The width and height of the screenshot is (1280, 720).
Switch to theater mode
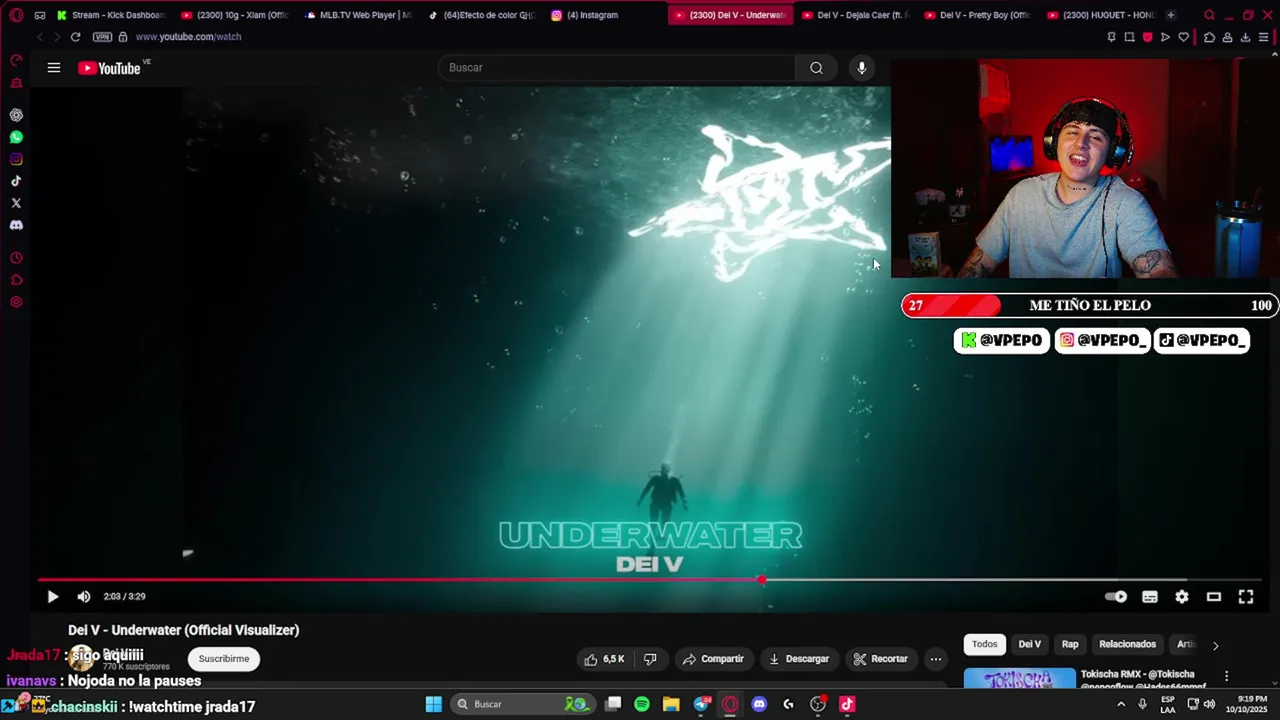[x=1214, y=597]
